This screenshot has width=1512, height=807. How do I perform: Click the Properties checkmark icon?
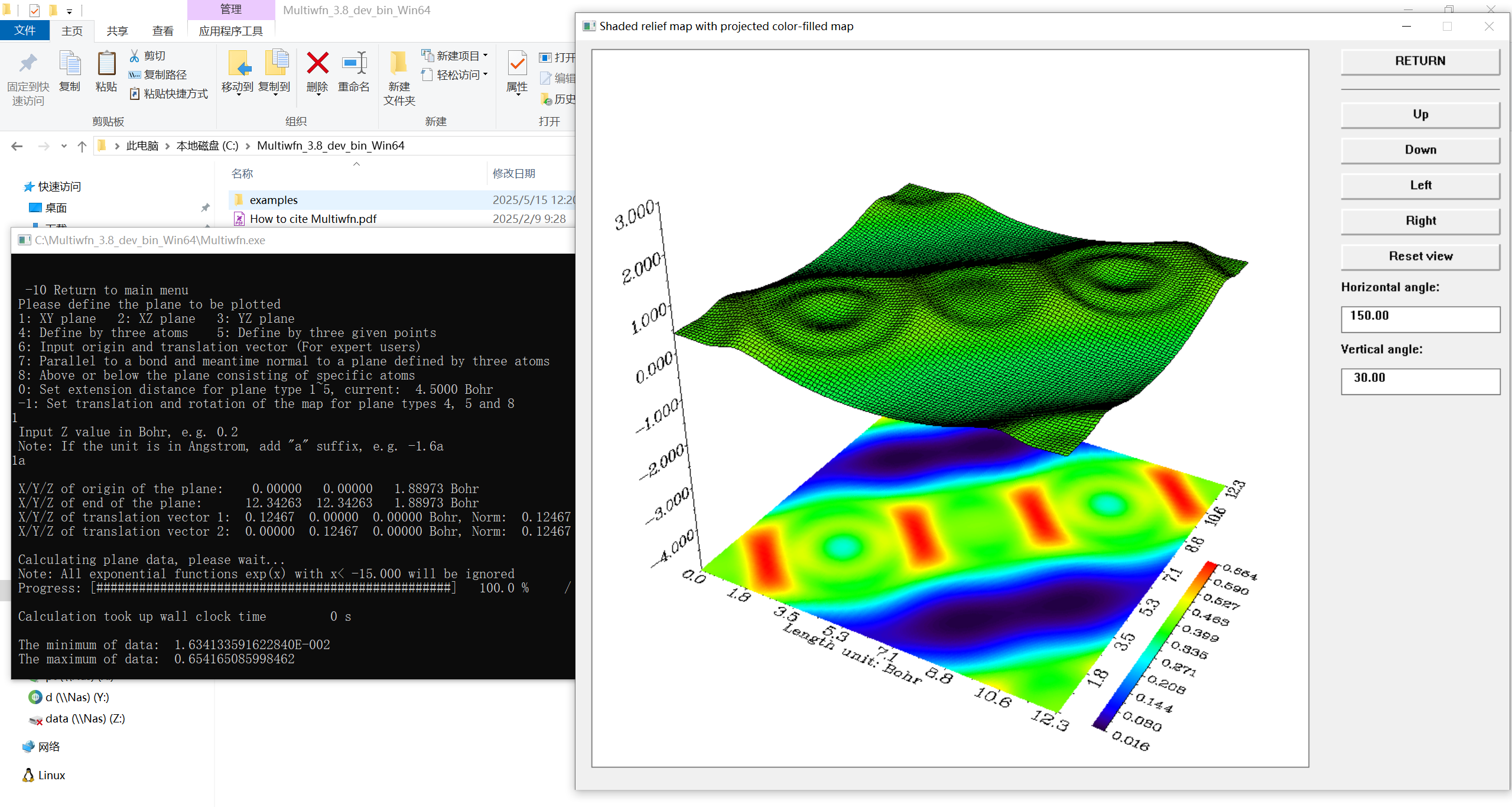click(x=517, y=63)
